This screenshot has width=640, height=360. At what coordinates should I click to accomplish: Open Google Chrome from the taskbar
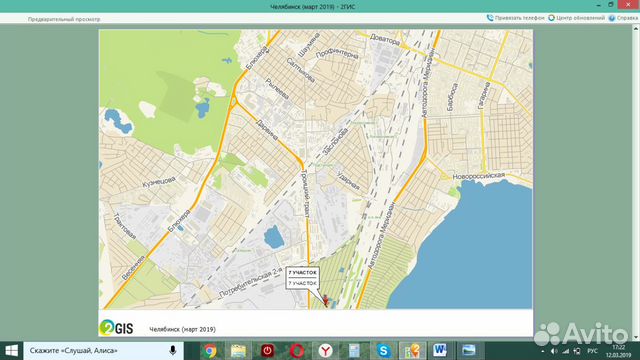tap(210, 351)
